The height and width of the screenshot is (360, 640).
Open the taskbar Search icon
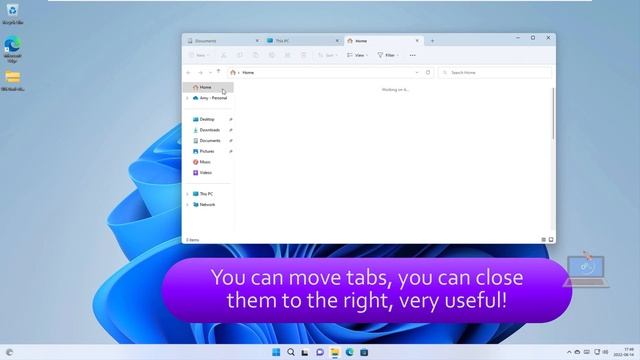(291, 352)
